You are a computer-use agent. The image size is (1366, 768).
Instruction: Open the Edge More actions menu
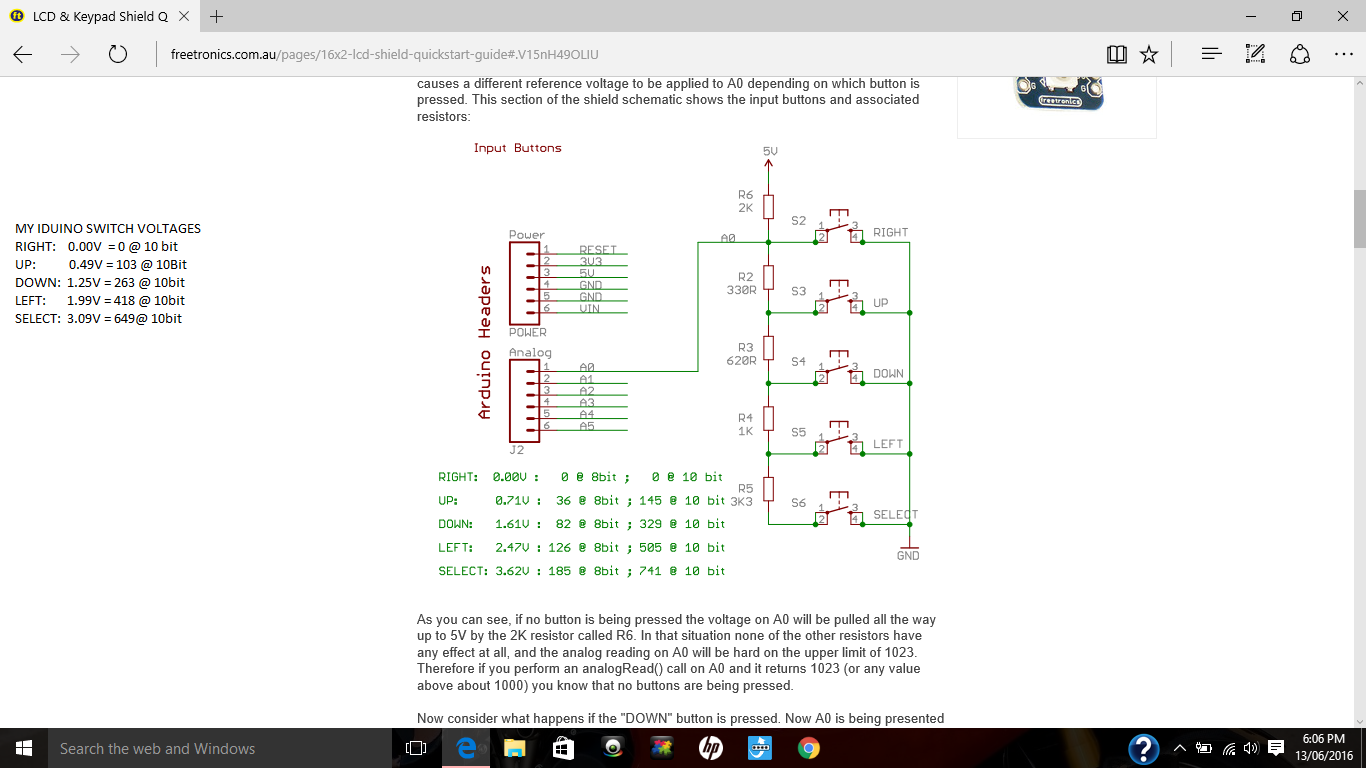[1343, 54]
